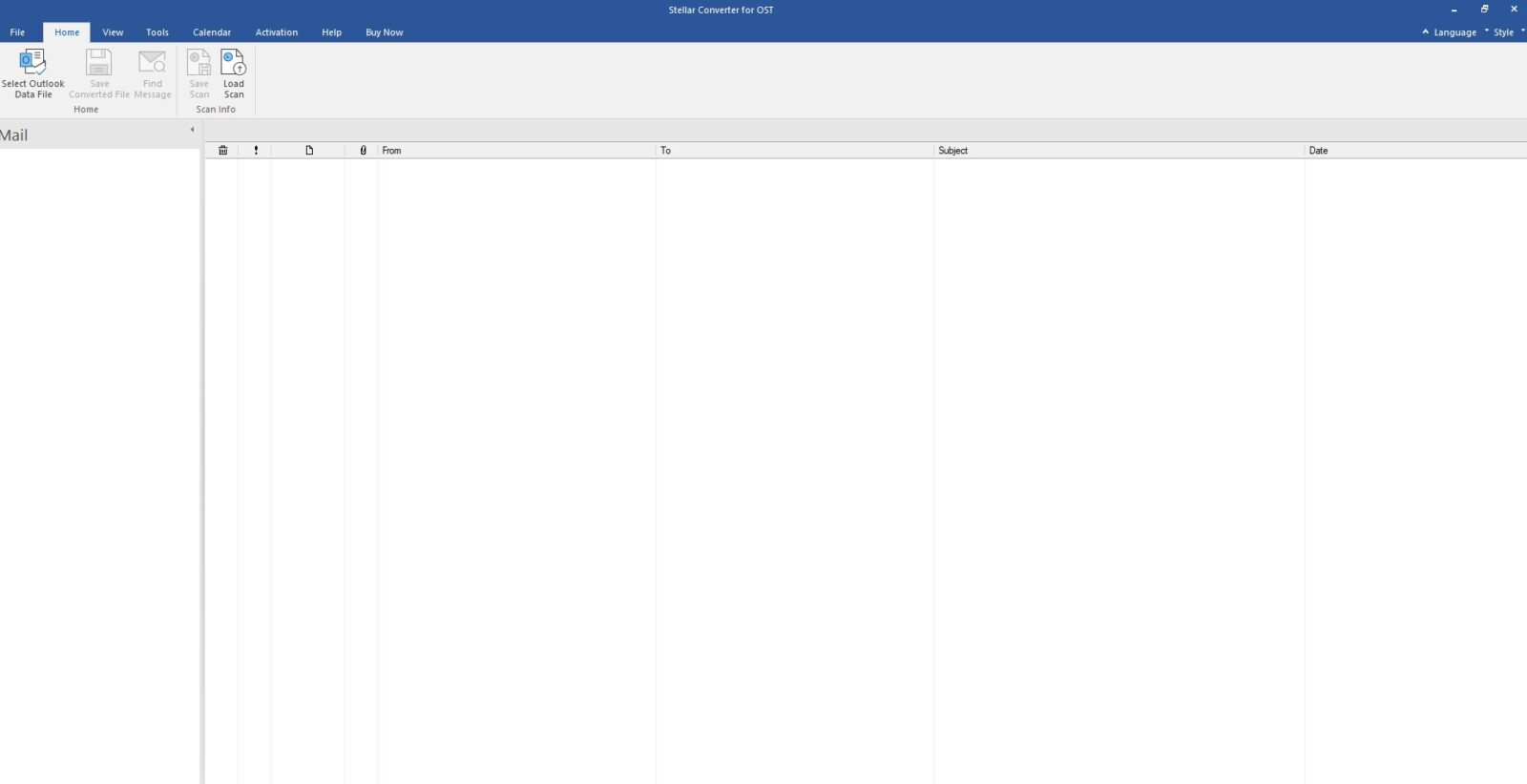Switch to the View tab
1527x784 pixels.
(x=113, y=32)
